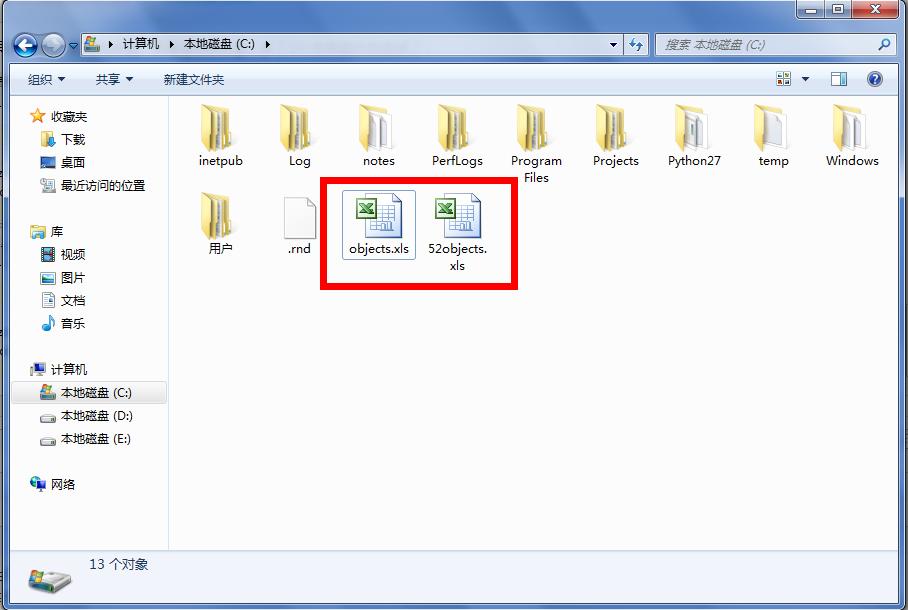
Task: Select the Windows folder icon
Action: (x=850, y=127)
